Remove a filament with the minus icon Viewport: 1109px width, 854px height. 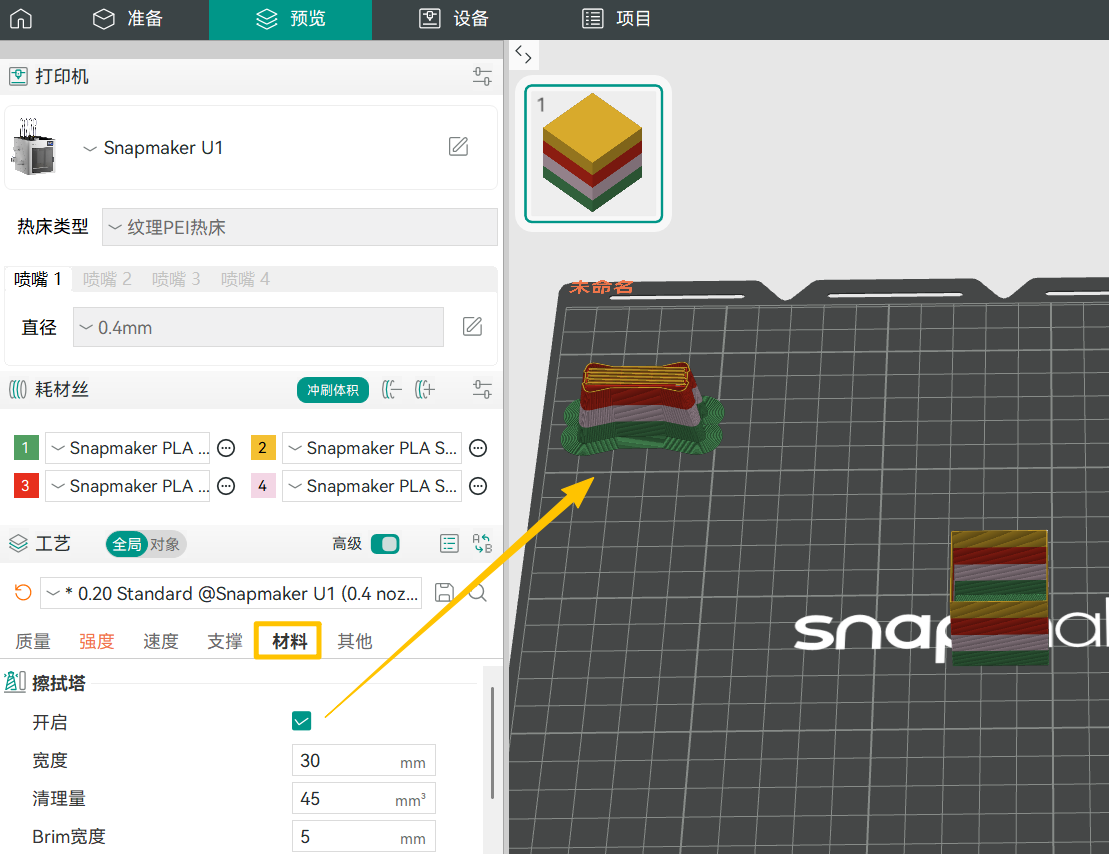click(x=392, y=389)
